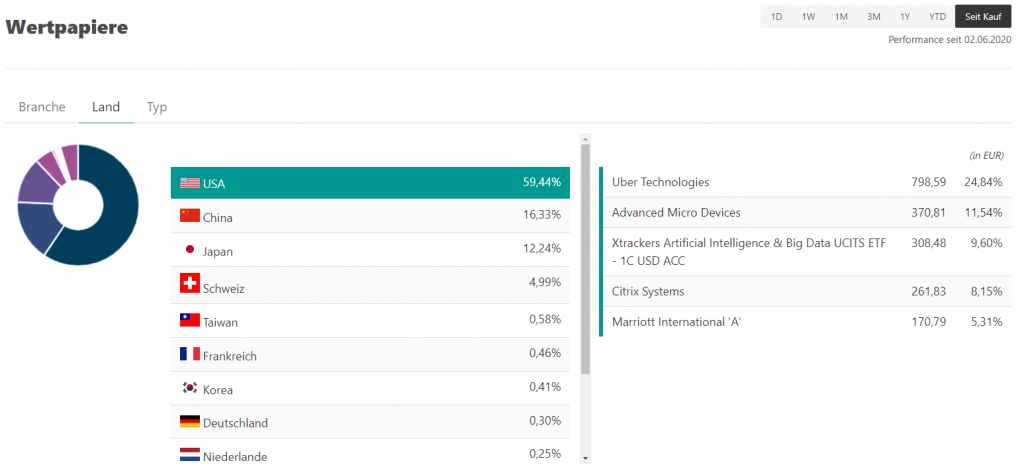Click the Niederlande flag icon
The height and width of the screenshot is (467, 1024).
[190, 455]
